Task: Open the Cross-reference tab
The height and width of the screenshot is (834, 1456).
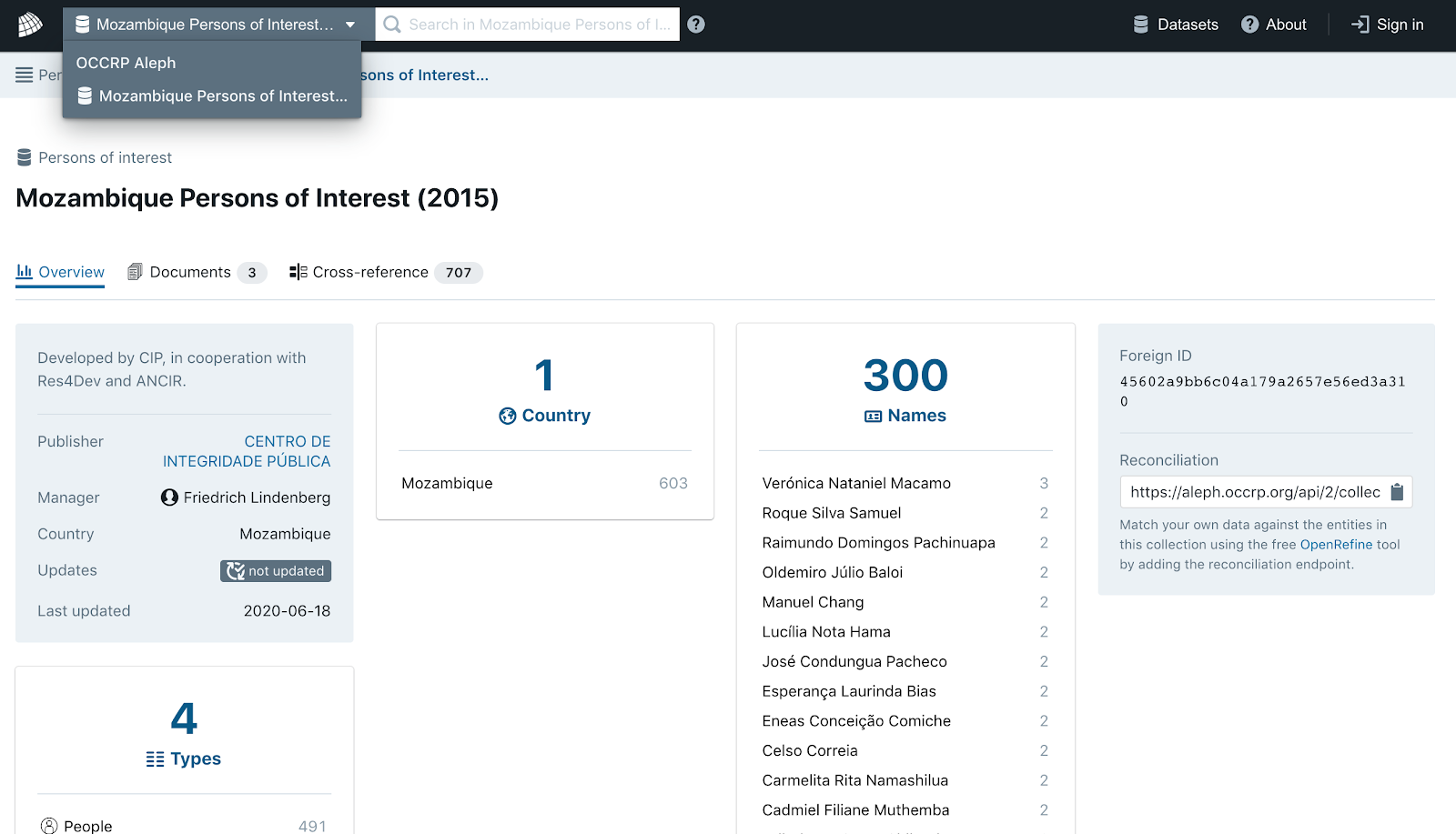Action: pyautogui.click(x=370, y=272)
